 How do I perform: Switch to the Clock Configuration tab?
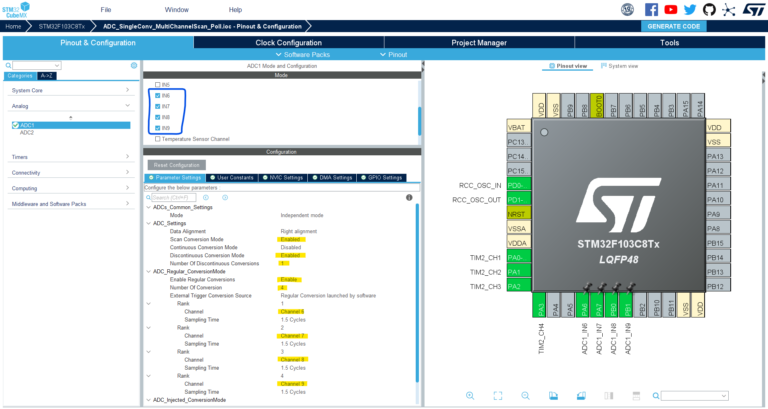tap(288, 43)
